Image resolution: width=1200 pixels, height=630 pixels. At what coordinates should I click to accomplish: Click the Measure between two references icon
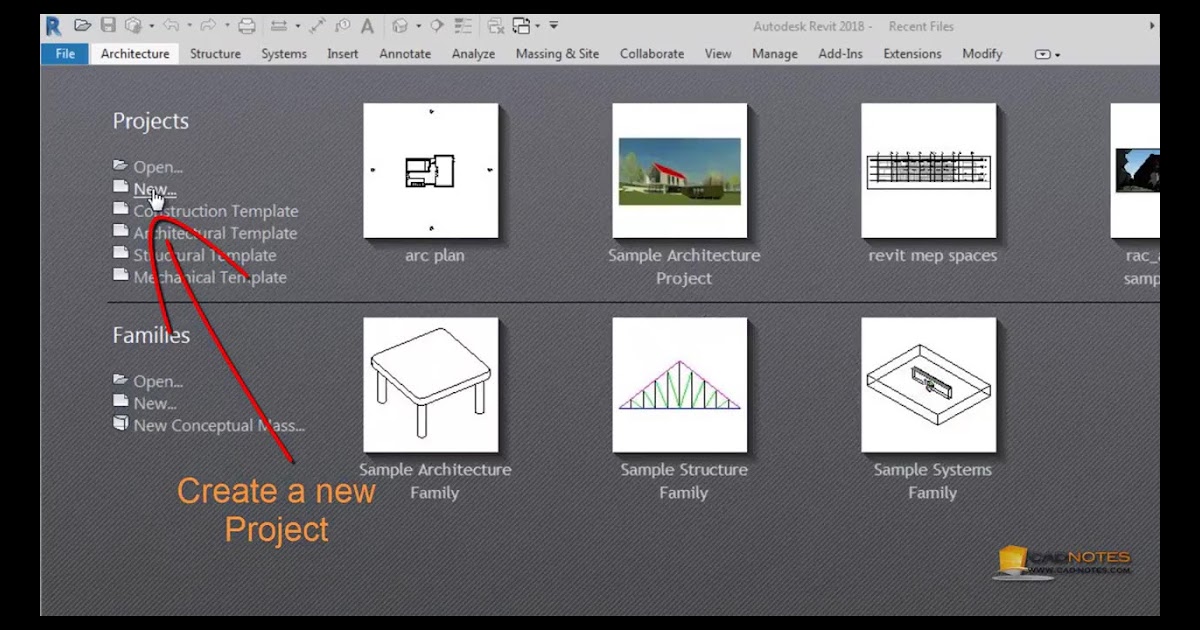coord(279,26)
